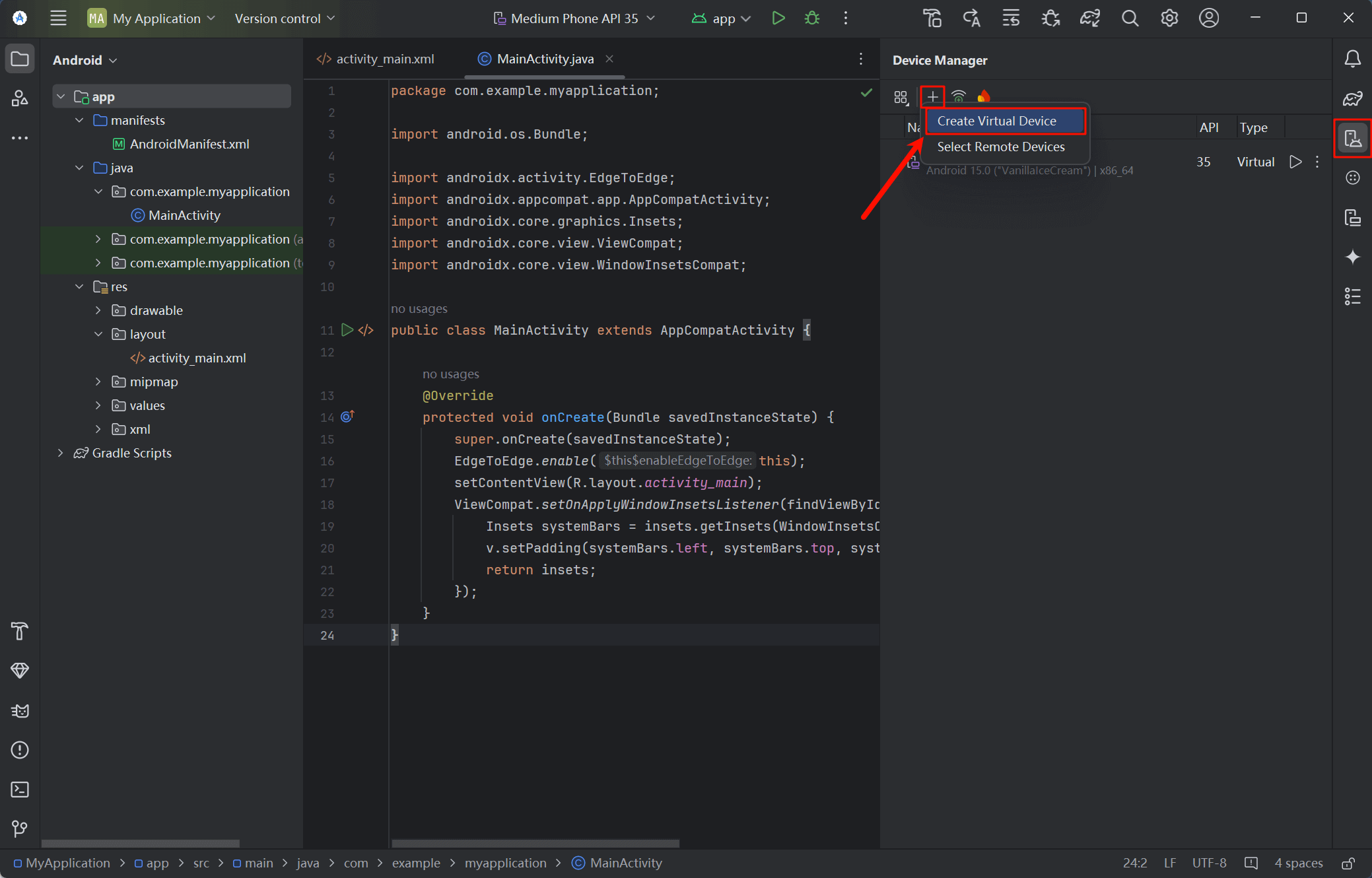This screenshot has height=878, width=1372.
Task: Open the Logcat tool window
Action: 20,710
